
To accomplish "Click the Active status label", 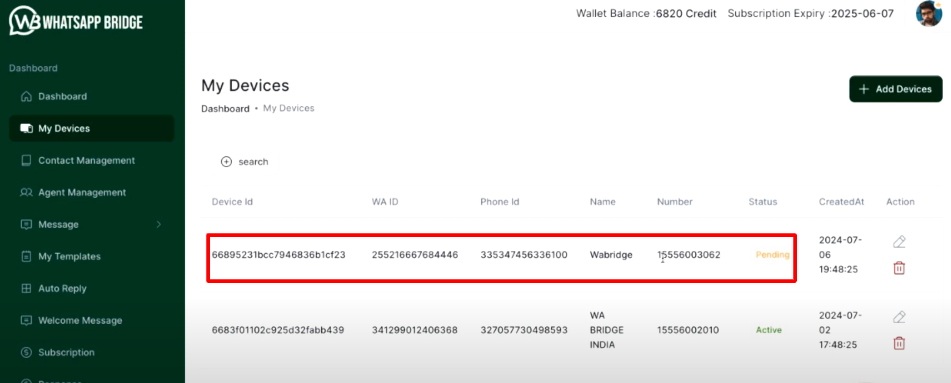I will 768,331.
